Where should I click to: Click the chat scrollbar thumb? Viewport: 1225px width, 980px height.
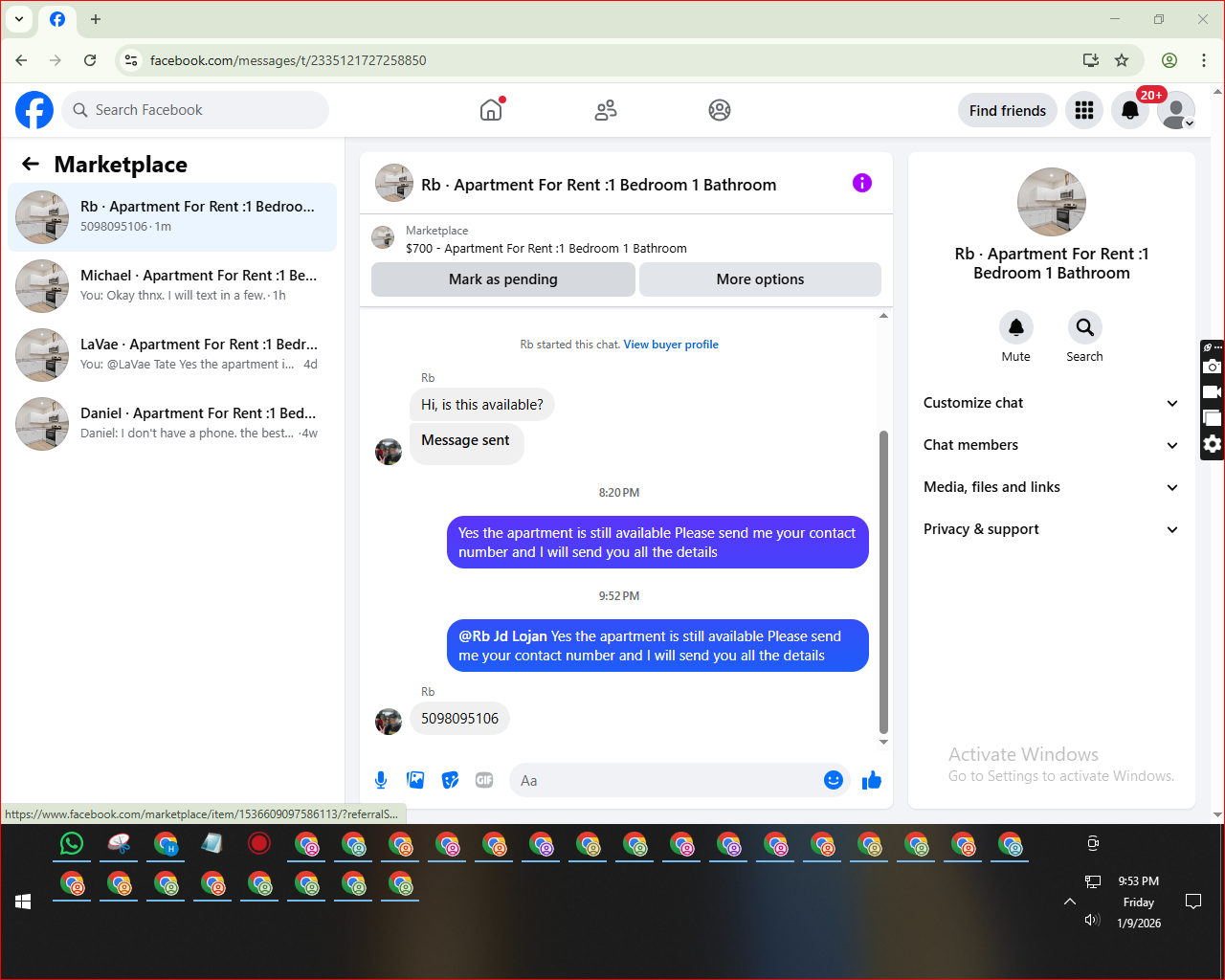[x=883, y=582]
